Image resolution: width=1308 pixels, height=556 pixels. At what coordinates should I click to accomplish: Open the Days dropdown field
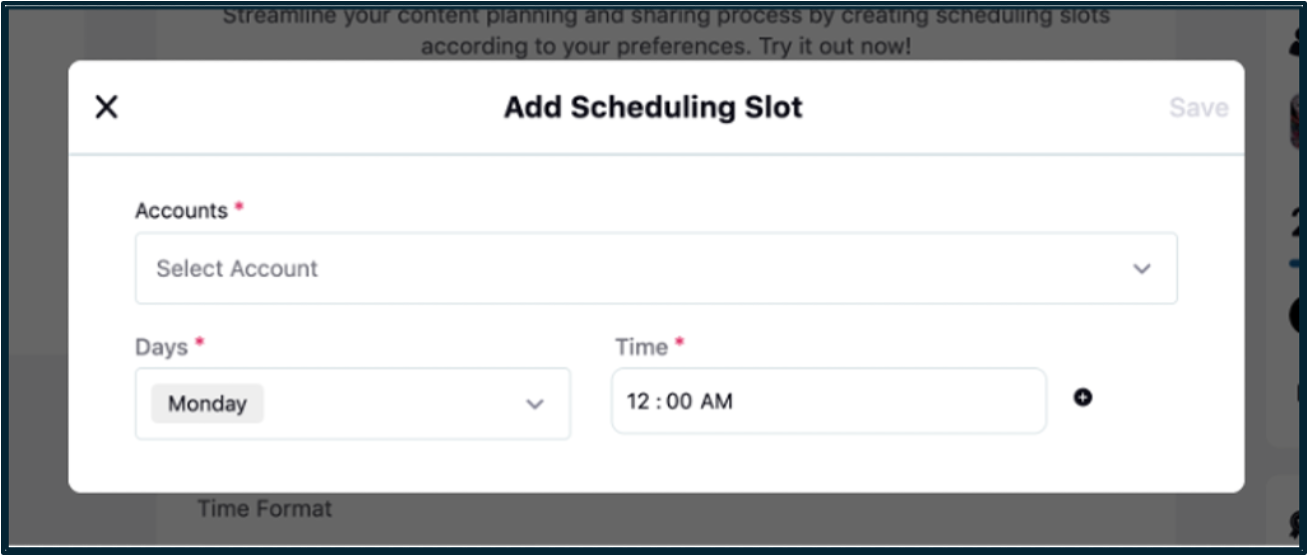click(x=353, y=404)
